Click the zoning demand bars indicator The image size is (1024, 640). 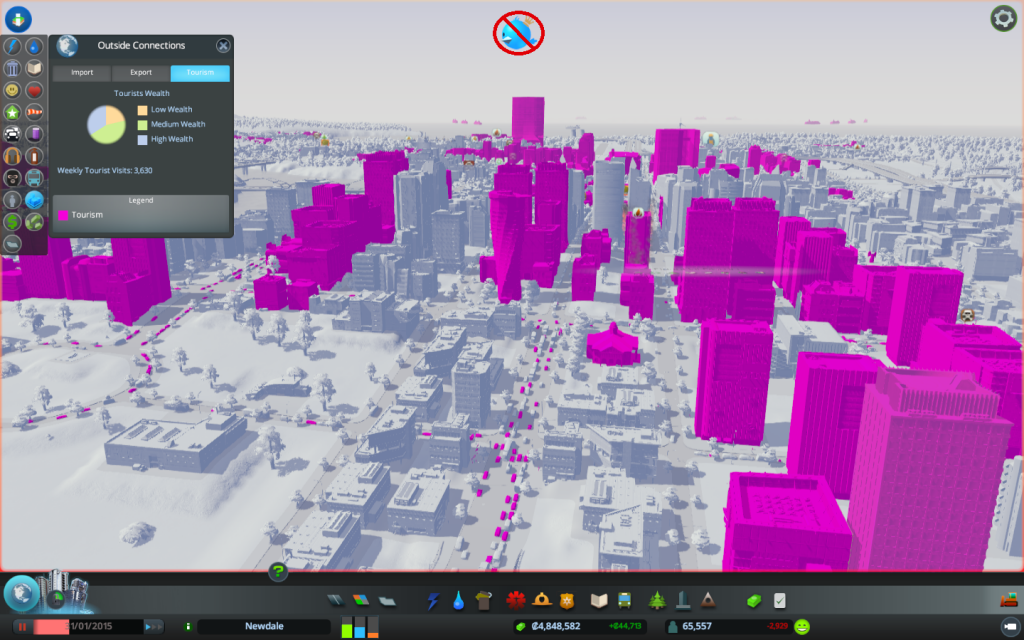[360, 627]
